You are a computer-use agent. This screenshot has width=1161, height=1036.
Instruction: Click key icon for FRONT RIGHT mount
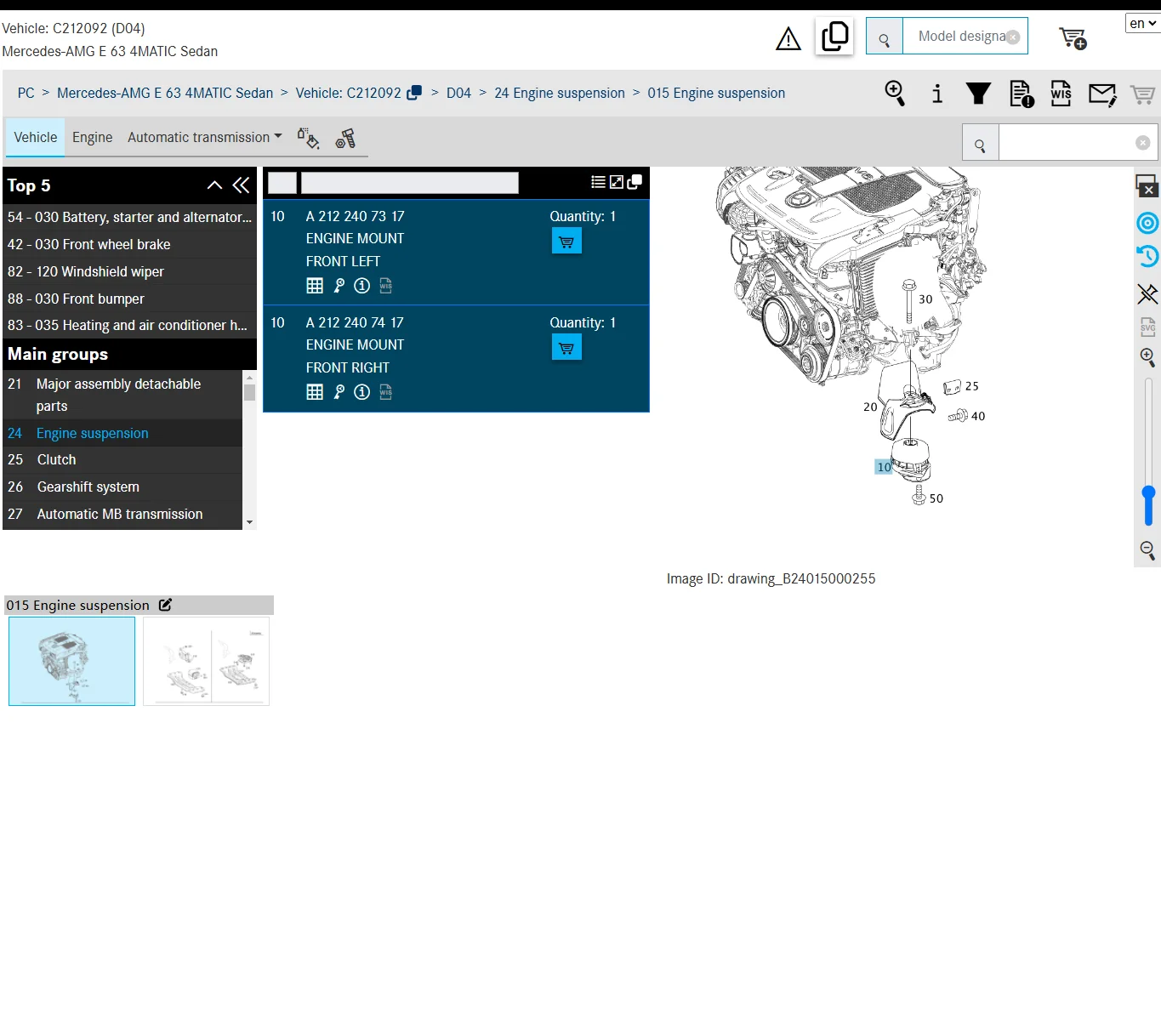(x=339, y=392)
